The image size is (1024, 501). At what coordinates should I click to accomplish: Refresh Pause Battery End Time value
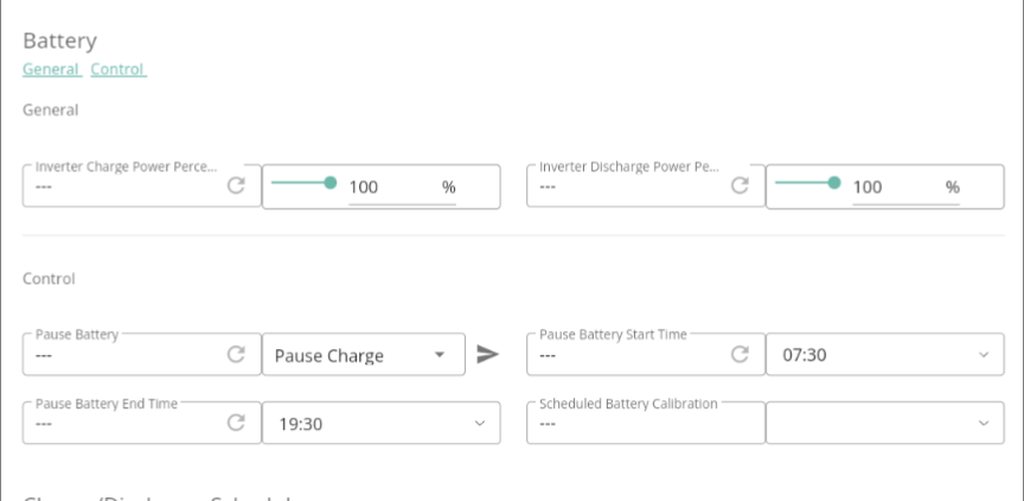click(x=236, y=423)
